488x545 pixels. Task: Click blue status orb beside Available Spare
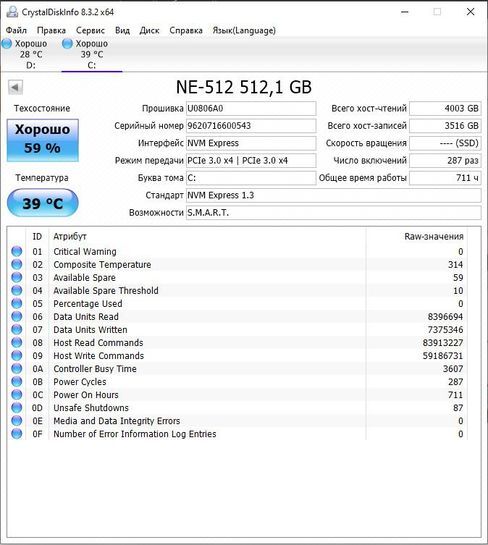(x=16, y=277)
